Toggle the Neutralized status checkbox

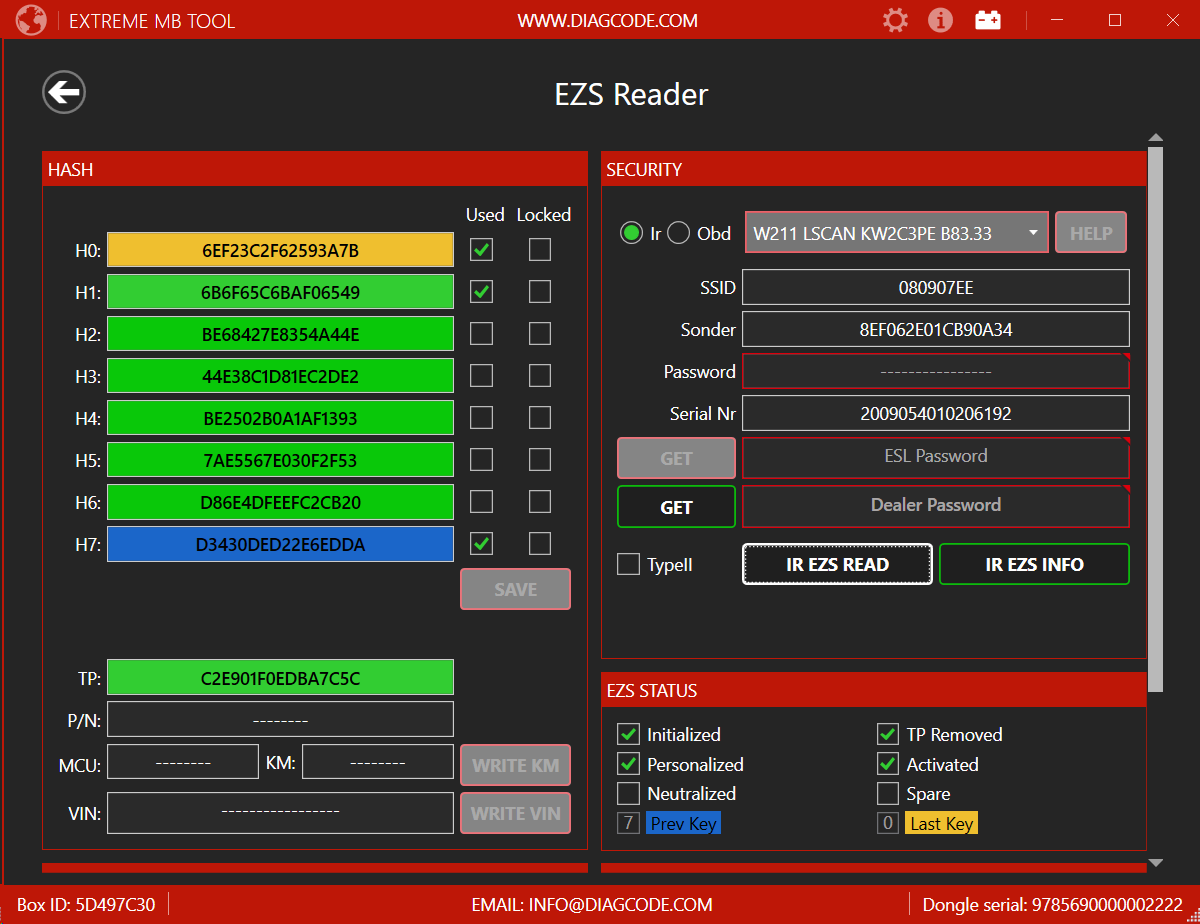(x=628, y=794)
